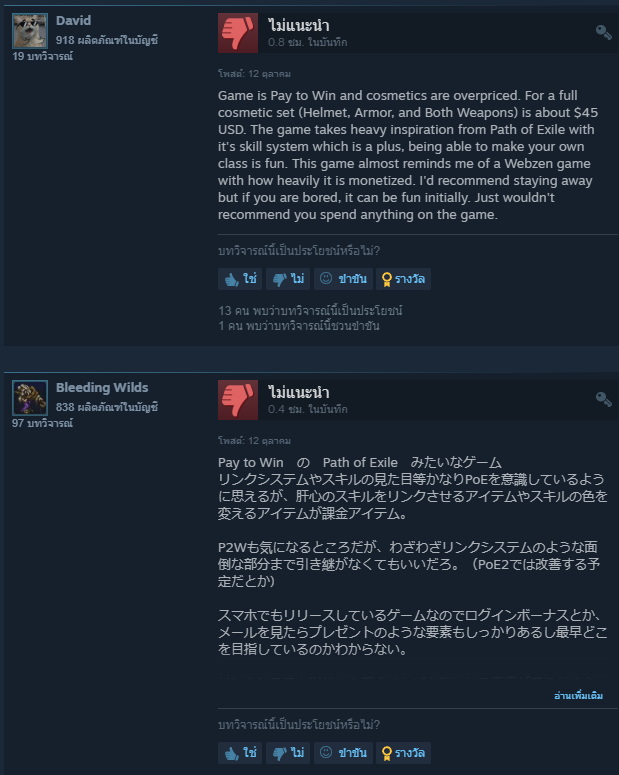Expand review with อ่านเพิ่มเติม (read more) link
619x775 pixels.
pyautogui.click(x=578, y=695)
